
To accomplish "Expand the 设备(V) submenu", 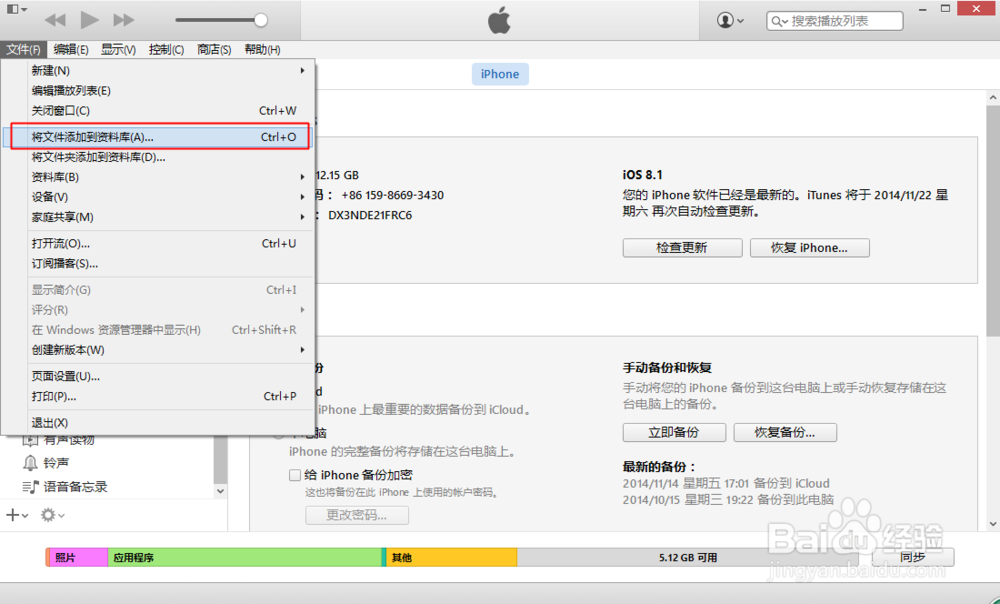I will [x=158, y=197].
